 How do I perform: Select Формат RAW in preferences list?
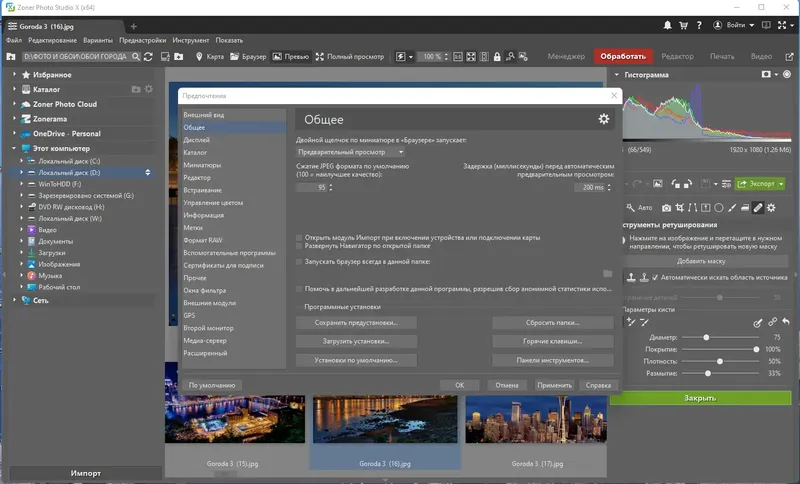pos(203,241)
